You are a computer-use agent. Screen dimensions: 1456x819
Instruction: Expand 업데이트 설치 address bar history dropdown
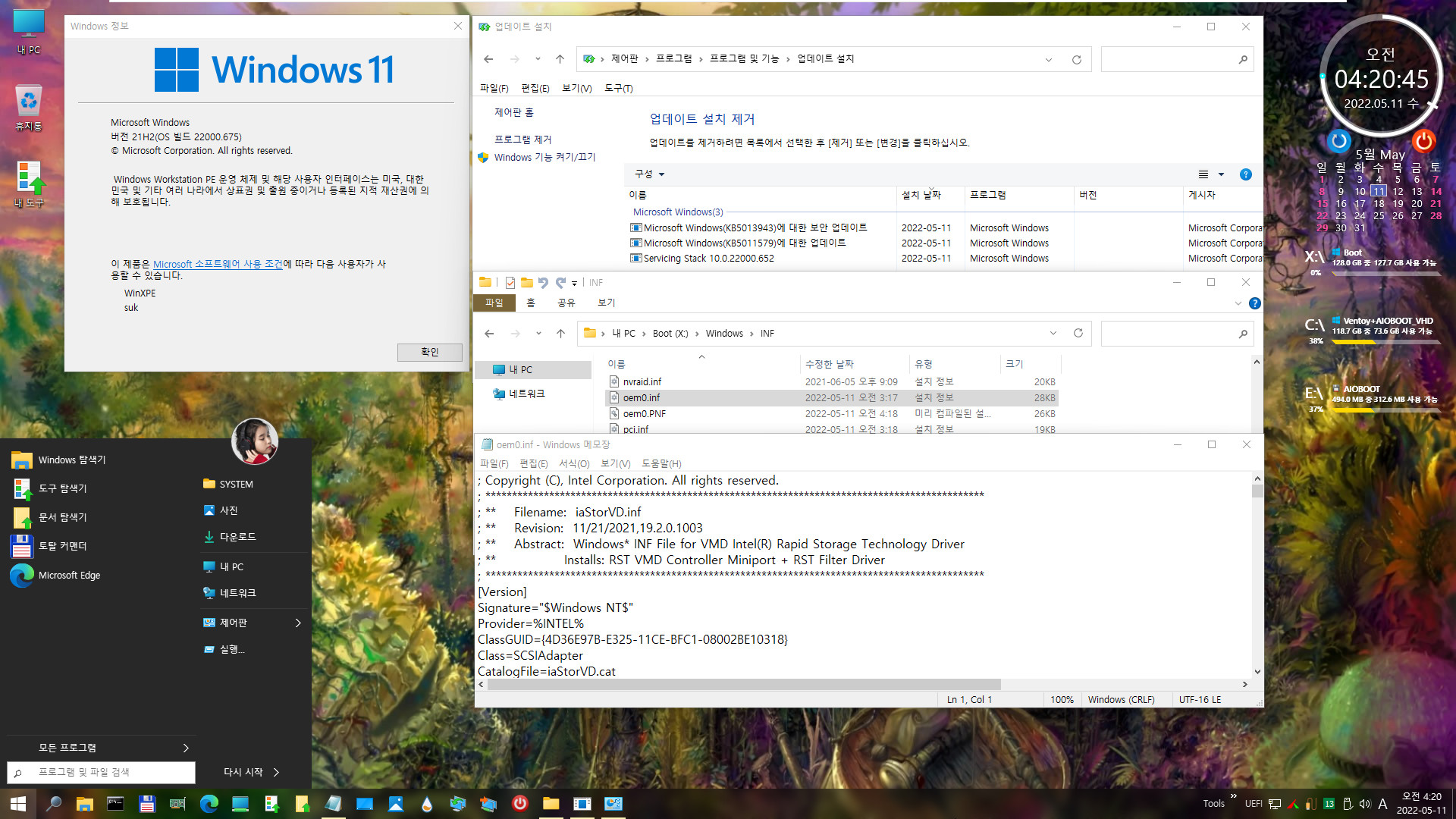click(1049, 59)
